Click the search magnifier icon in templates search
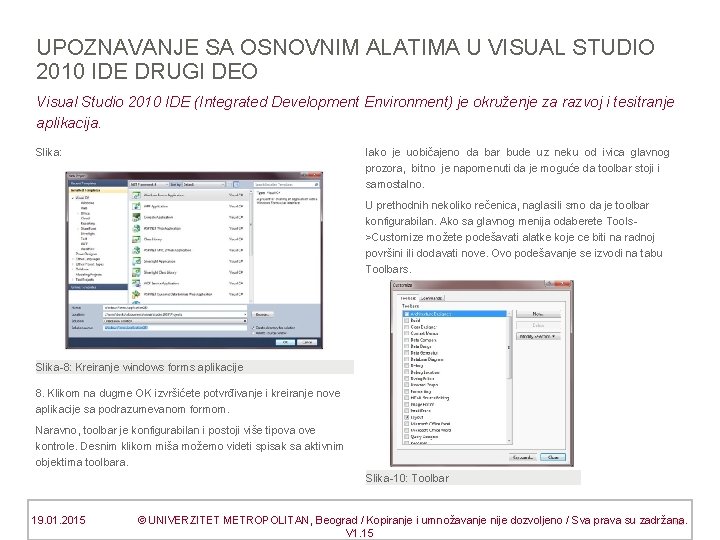Screen dimensions: 720x540 point(316,185)
